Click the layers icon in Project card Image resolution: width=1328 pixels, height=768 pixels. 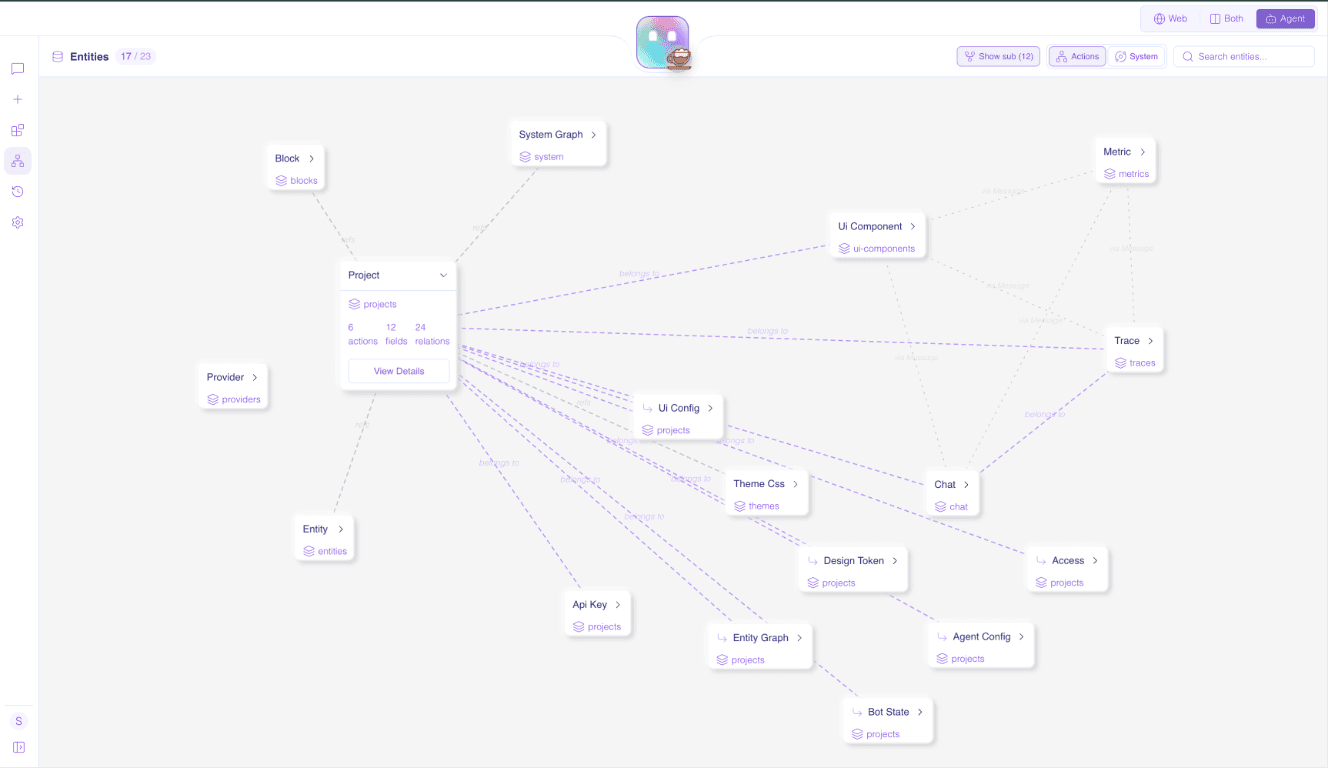click(354, 304)
